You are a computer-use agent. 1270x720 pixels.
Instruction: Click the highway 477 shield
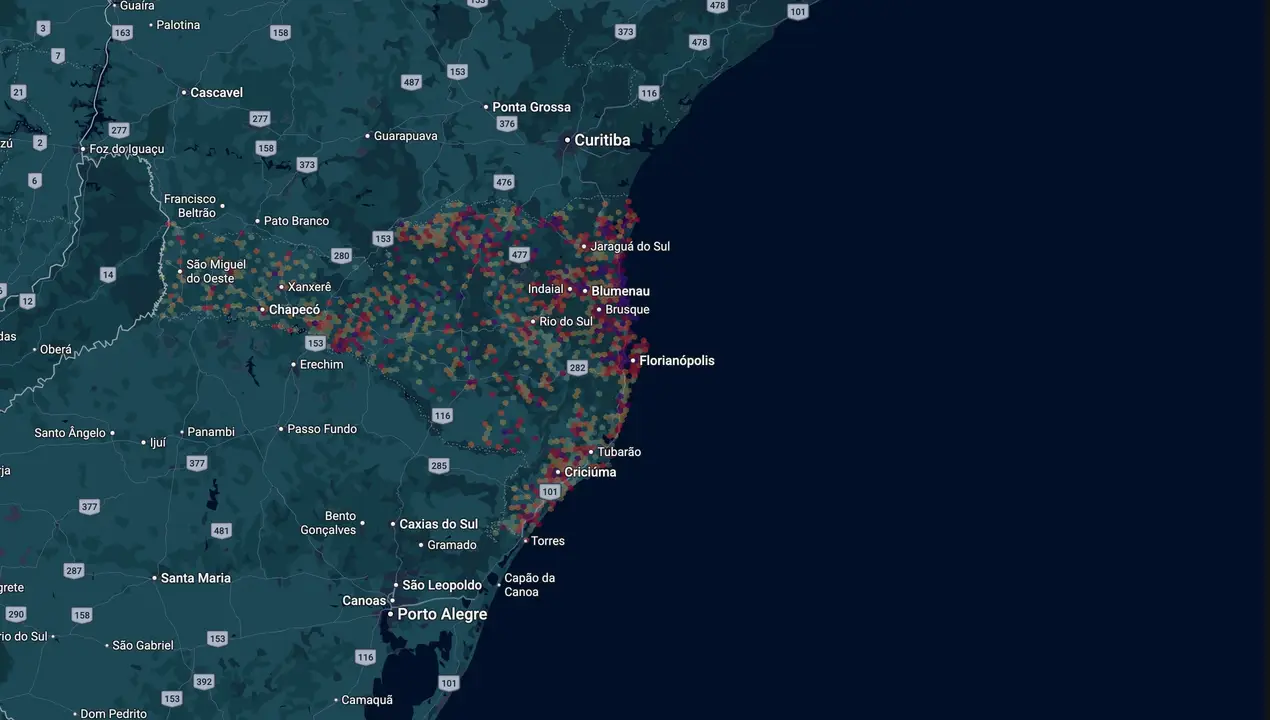[519, 255]
